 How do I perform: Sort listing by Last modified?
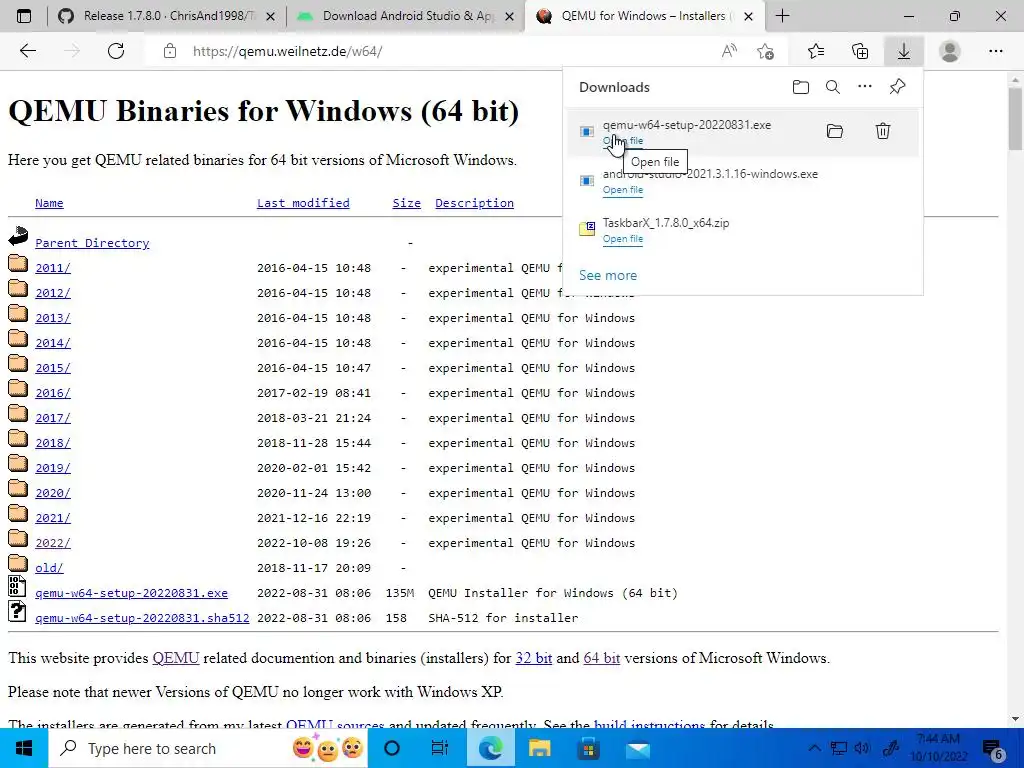tap(303, 203)
